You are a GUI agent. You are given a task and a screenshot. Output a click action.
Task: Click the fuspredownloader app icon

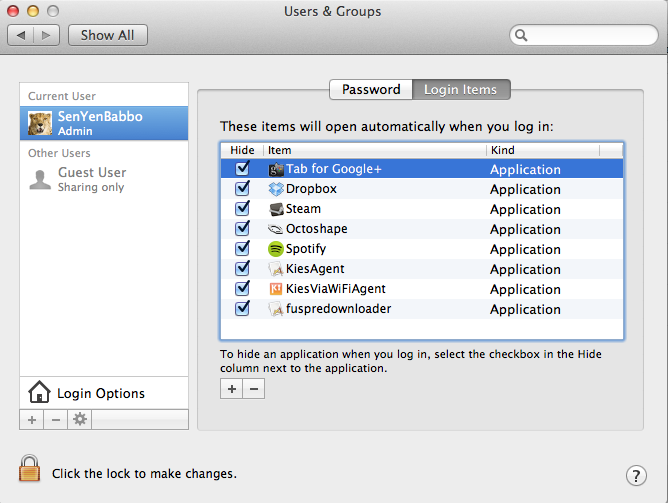tap(276, 309)
